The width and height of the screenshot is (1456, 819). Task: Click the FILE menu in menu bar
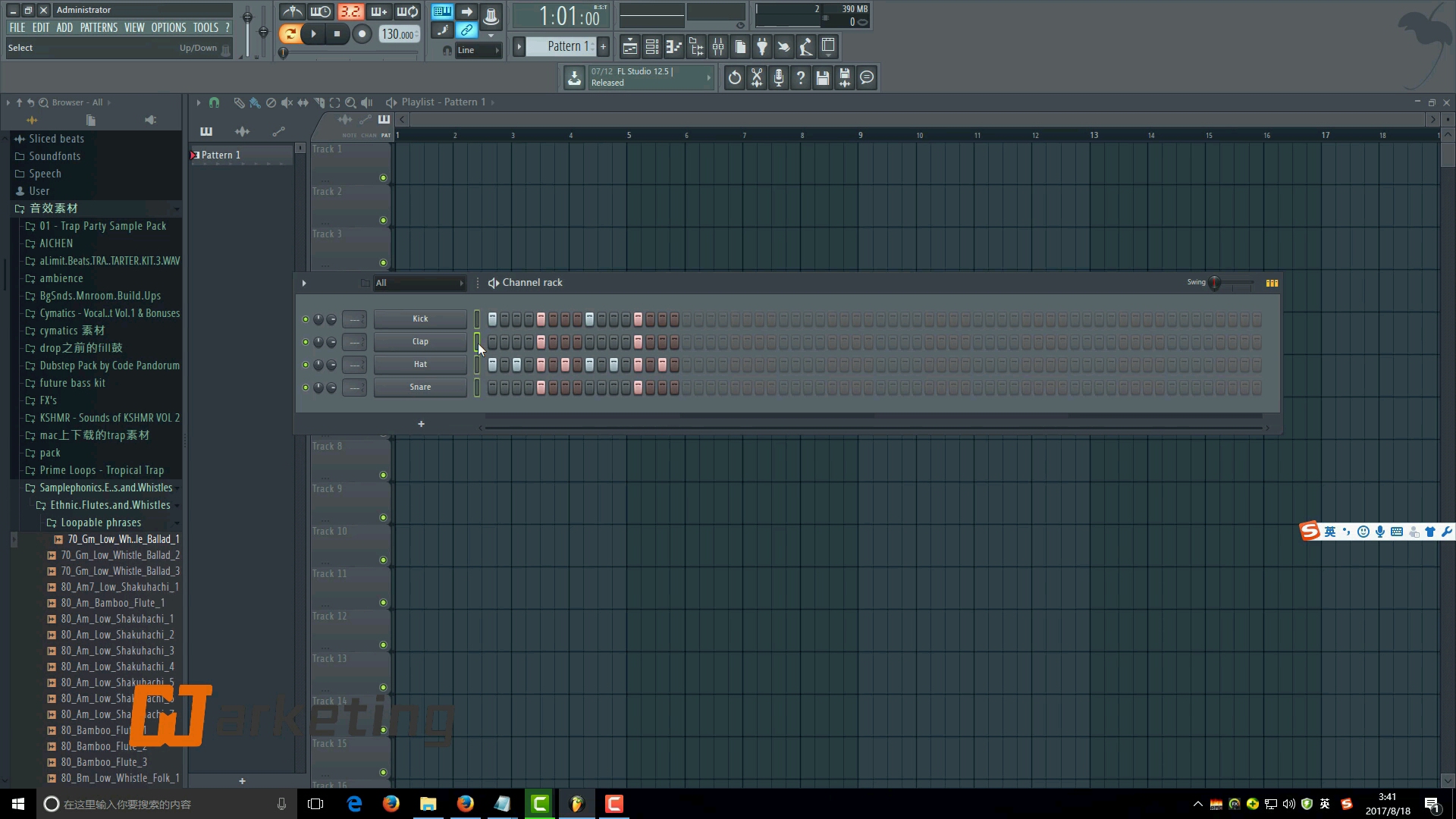tap(16, 27)
